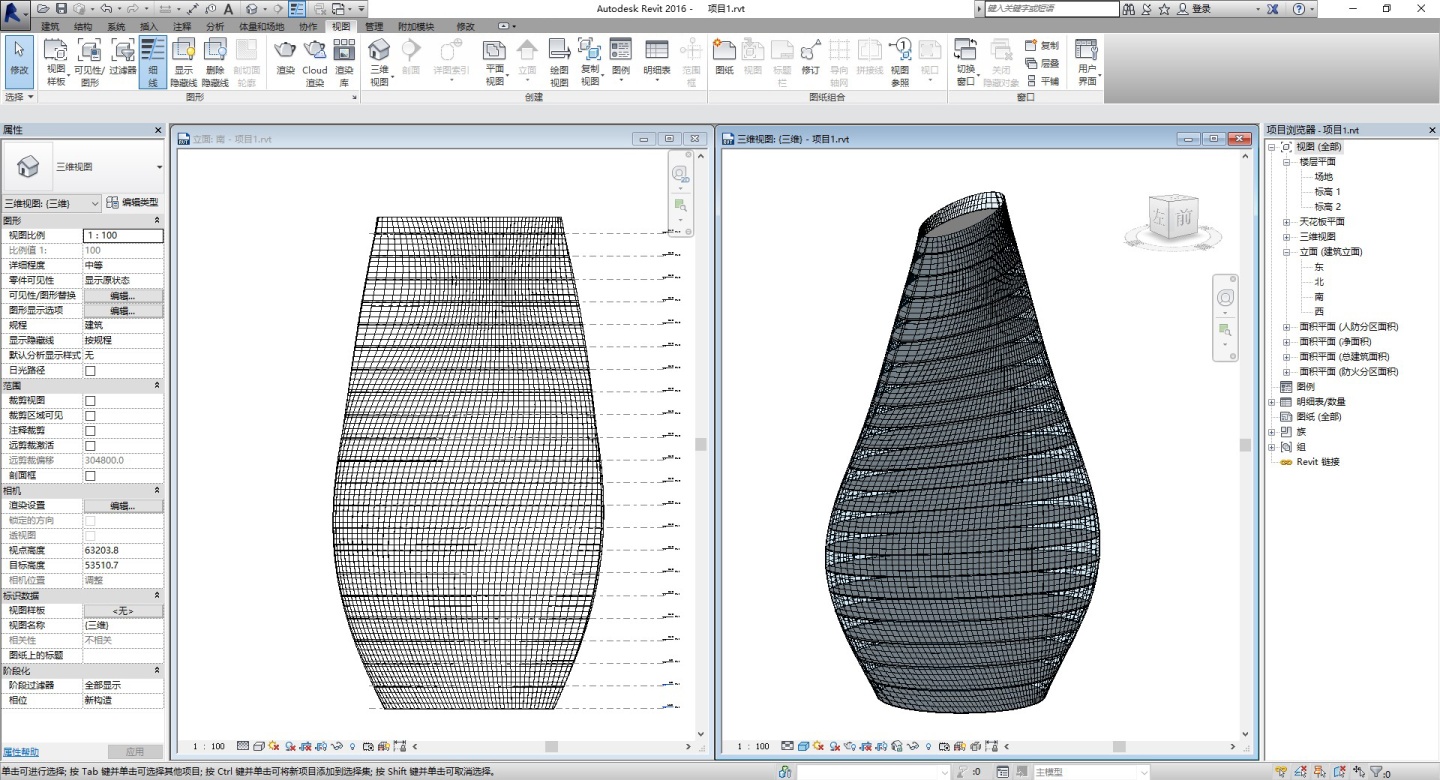This screenshot has height=780, width=1440.
Task: Click the Save icon in quick access toolbar
Action: point(61,8)
